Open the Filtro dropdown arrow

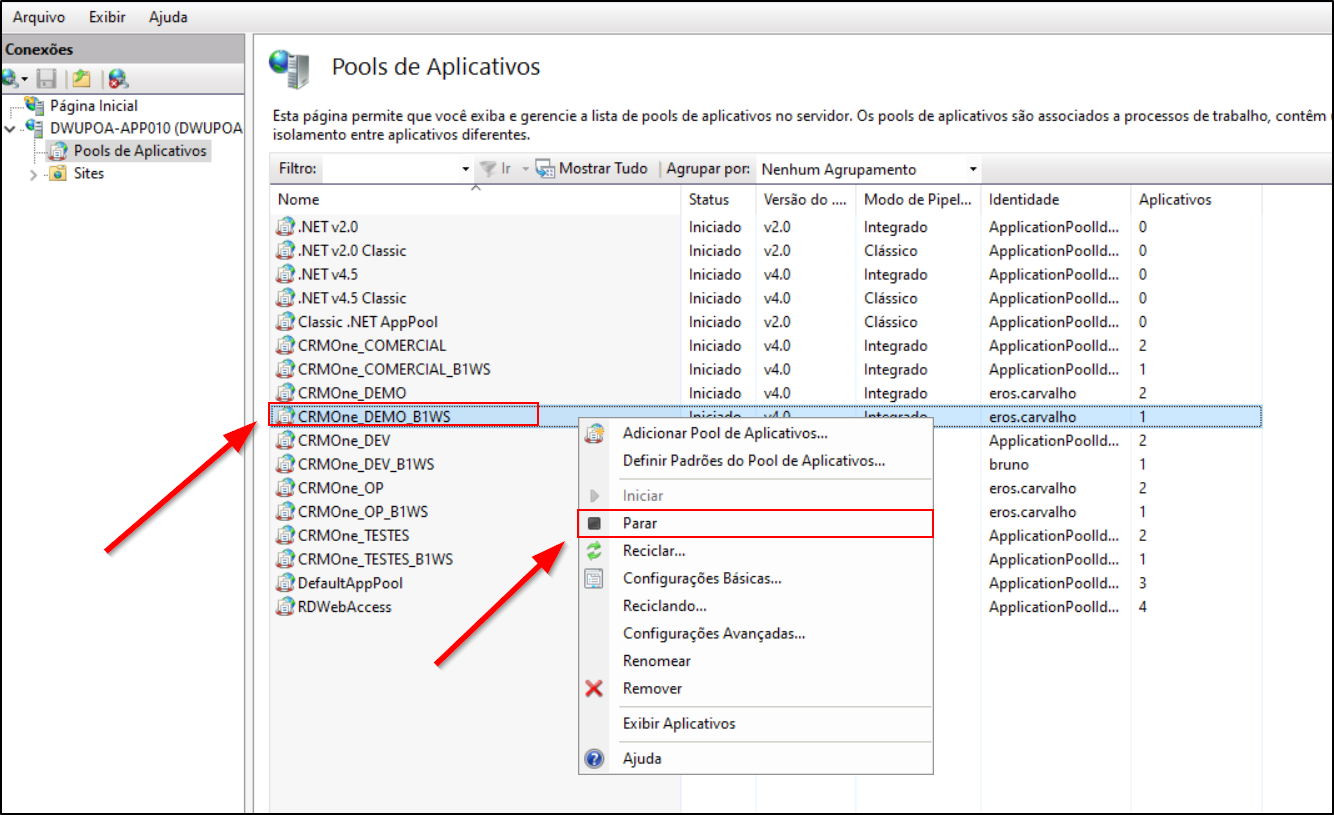tap(465, 170)
